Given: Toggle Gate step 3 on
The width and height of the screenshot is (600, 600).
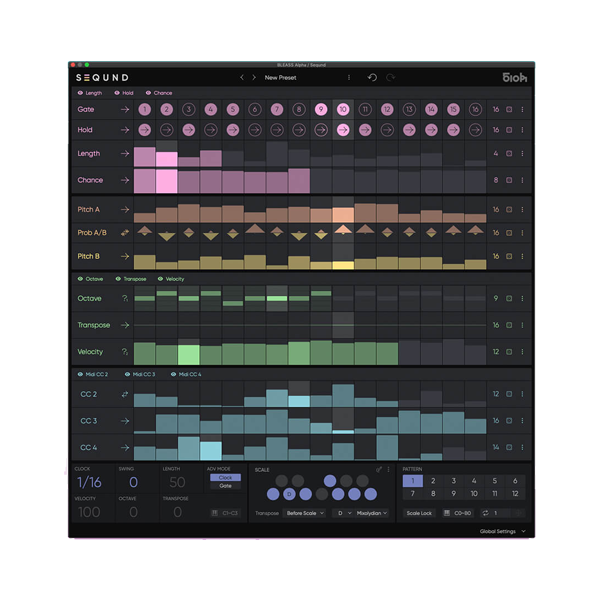Looking at the screenshot, I should 189,109.
